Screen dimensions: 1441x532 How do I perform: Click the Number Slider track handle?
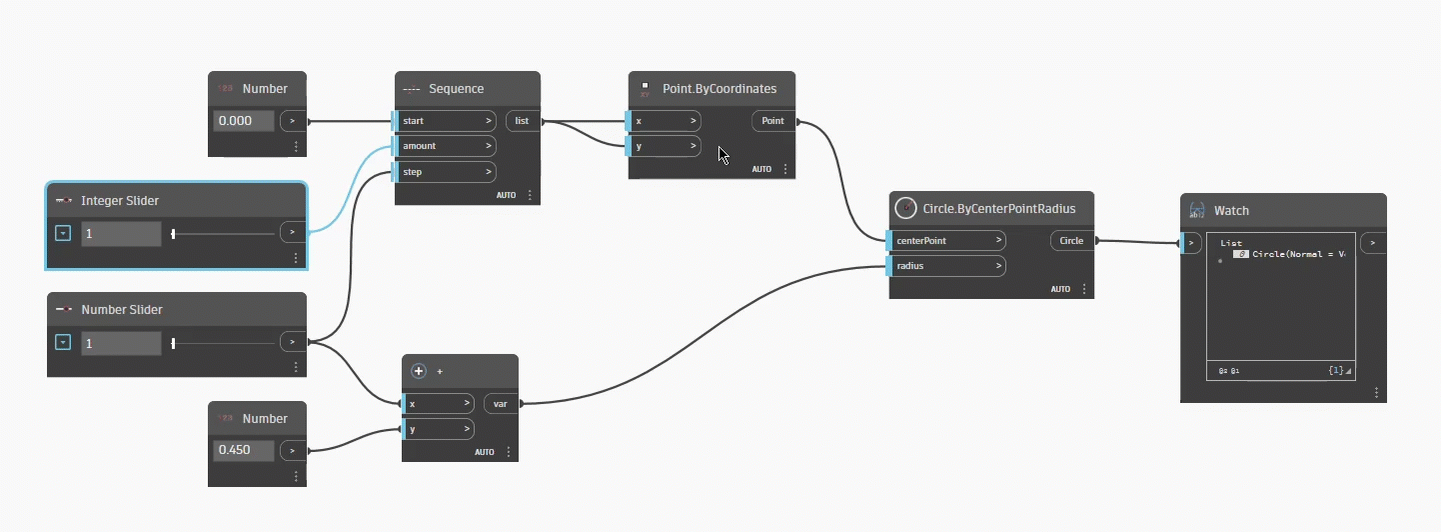tap(173, 344)
